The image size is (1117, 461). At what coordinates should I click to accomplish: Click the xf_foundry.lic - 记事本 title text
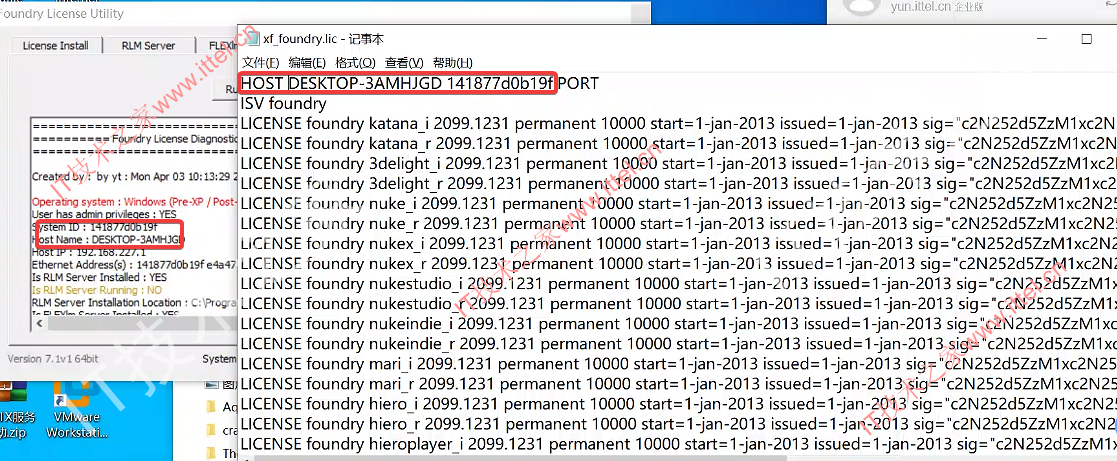click(x=323, y=38)
